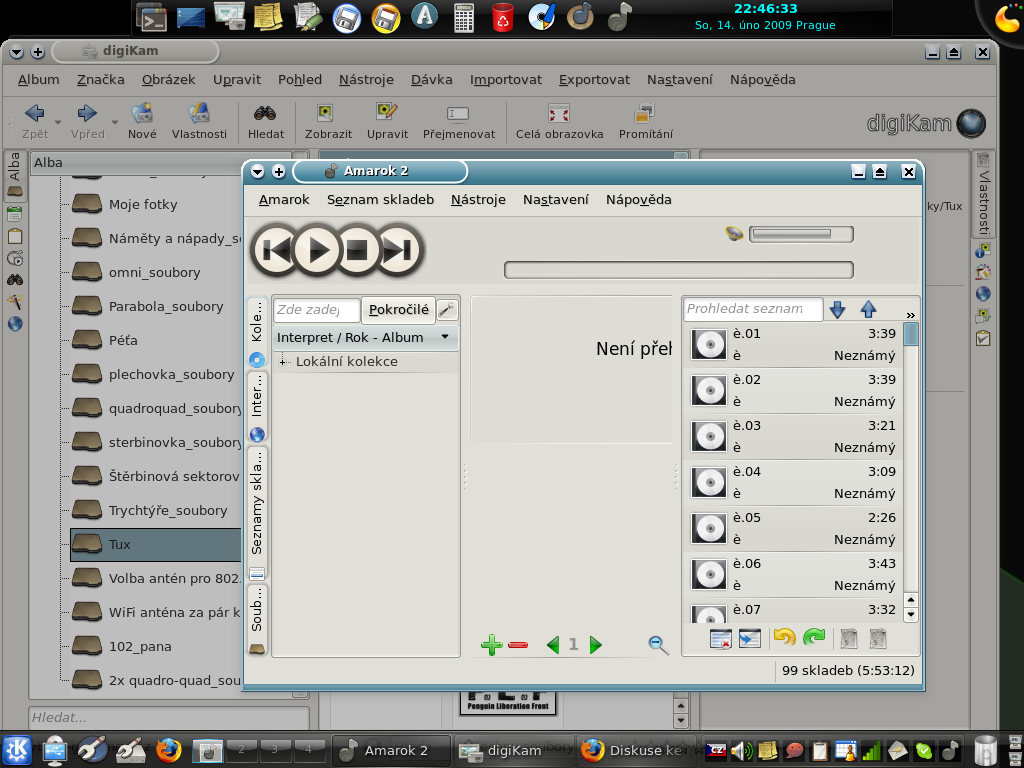Redo playlist change with the green arrow

pyautogui.click(x=814, y=637)
